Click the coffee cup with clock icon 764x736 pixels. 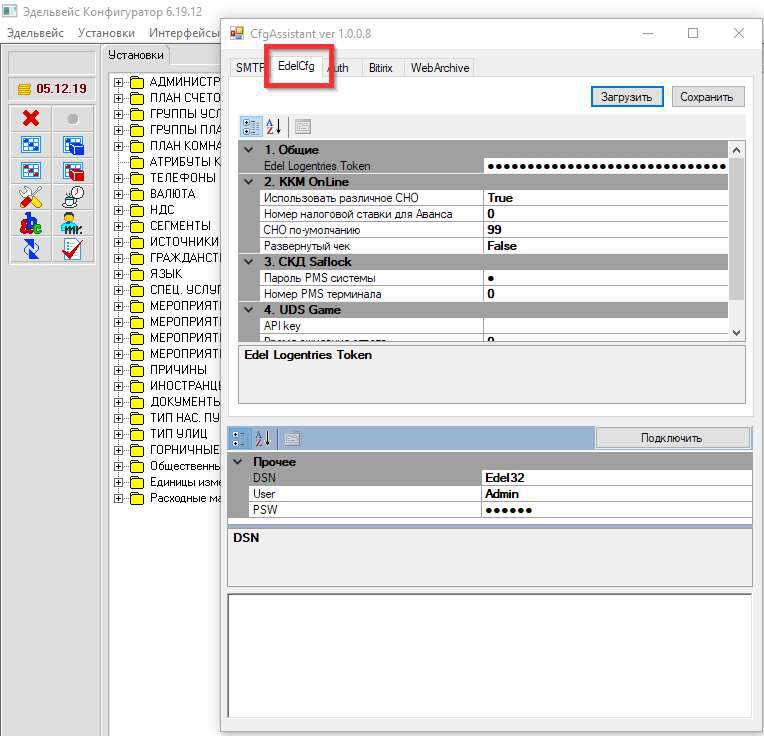pyautogui.click(x=72, y=197)
